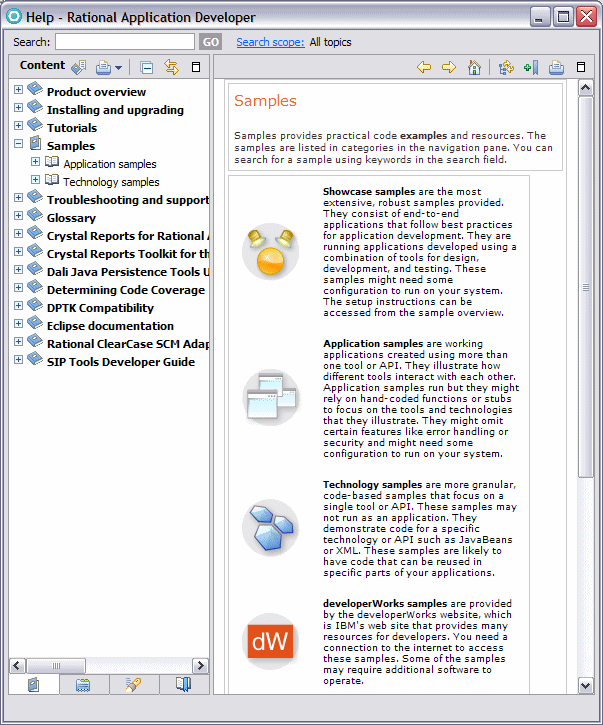
Task: Click the Print topics icon in Content toolbar
Action: point(103,68)
